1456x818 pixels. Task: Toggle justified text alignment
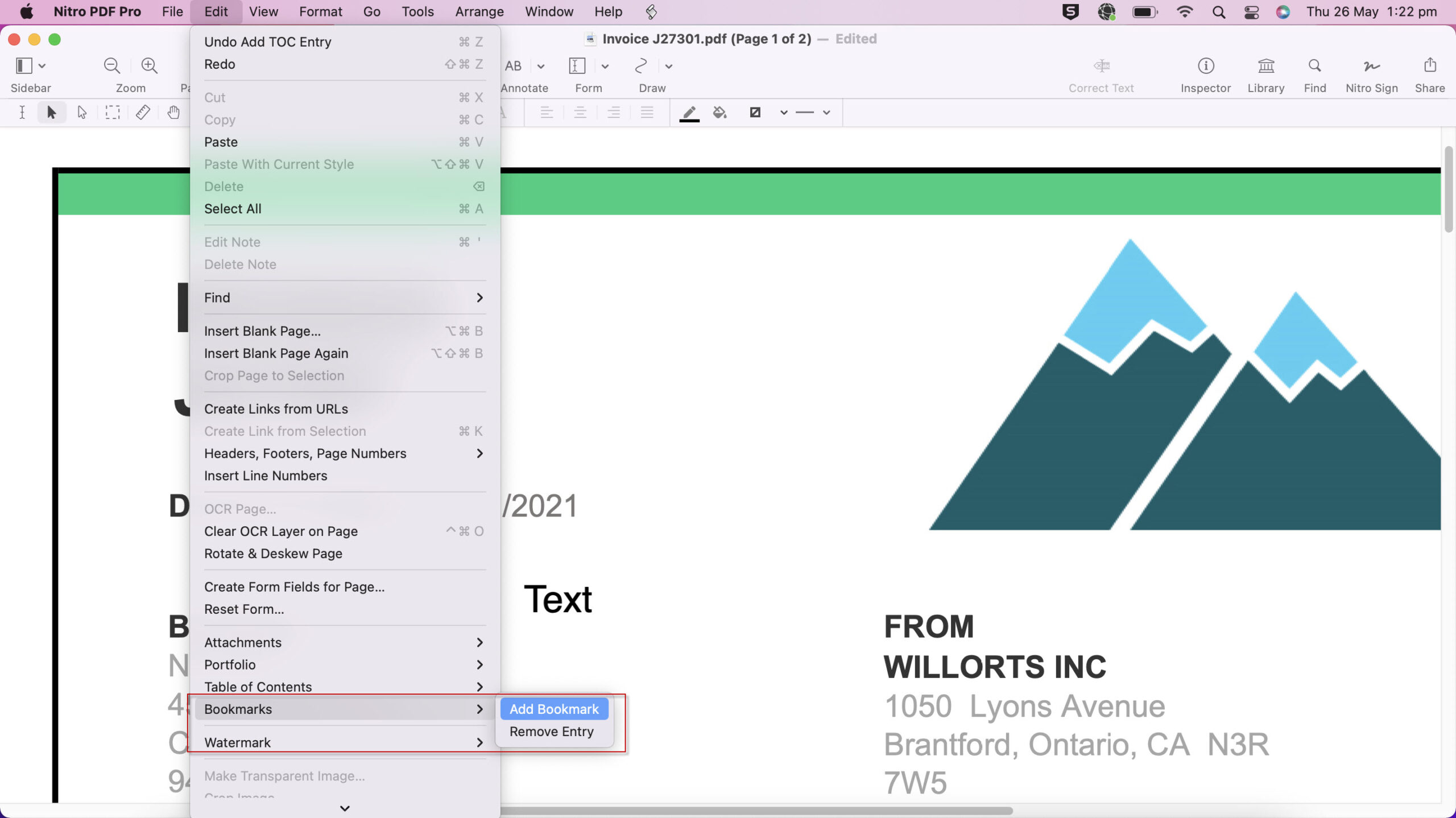[x=647, y=113]
